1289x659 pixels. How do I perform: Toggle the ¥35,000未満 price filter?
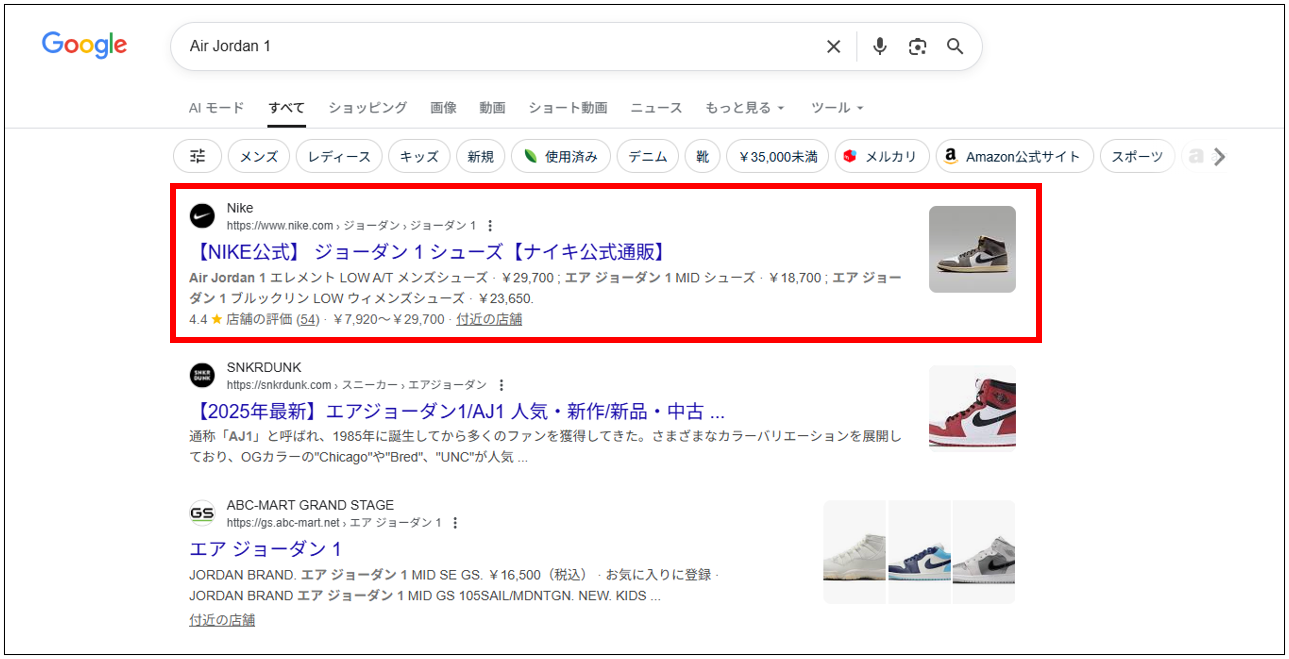click(777, 155)
